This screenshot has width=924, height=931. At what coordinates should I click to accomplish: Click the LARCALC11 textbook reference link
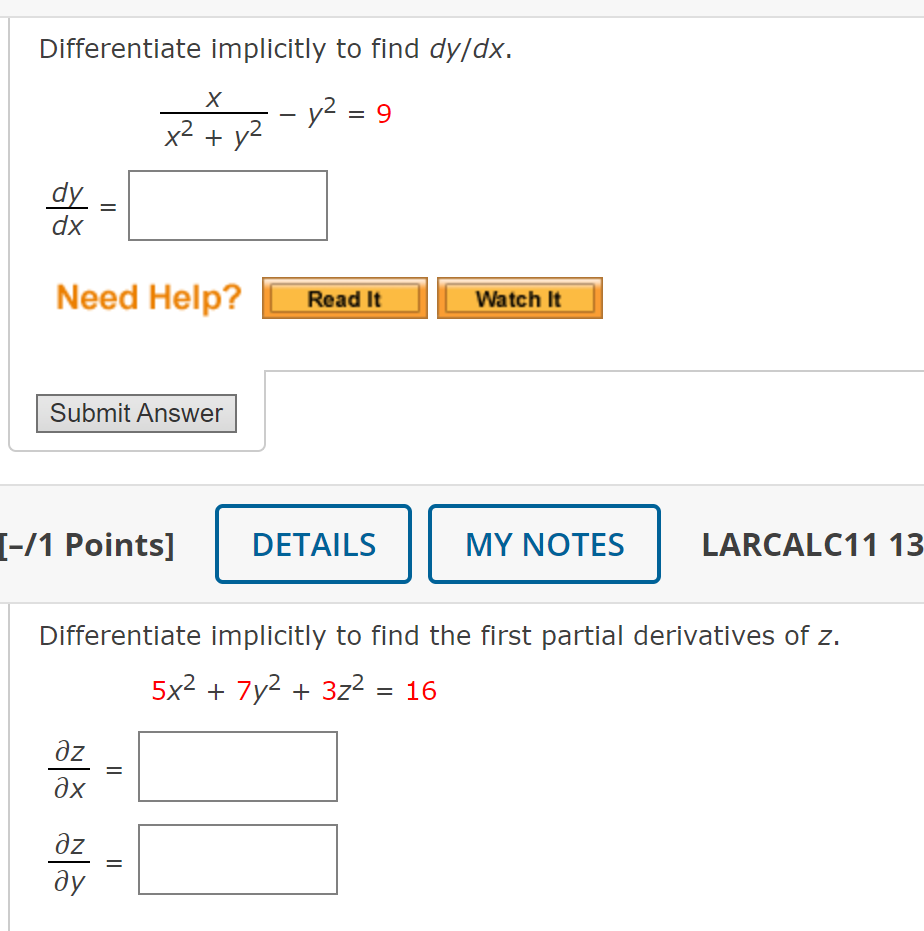pyautogui.click(x=811, y=544)
